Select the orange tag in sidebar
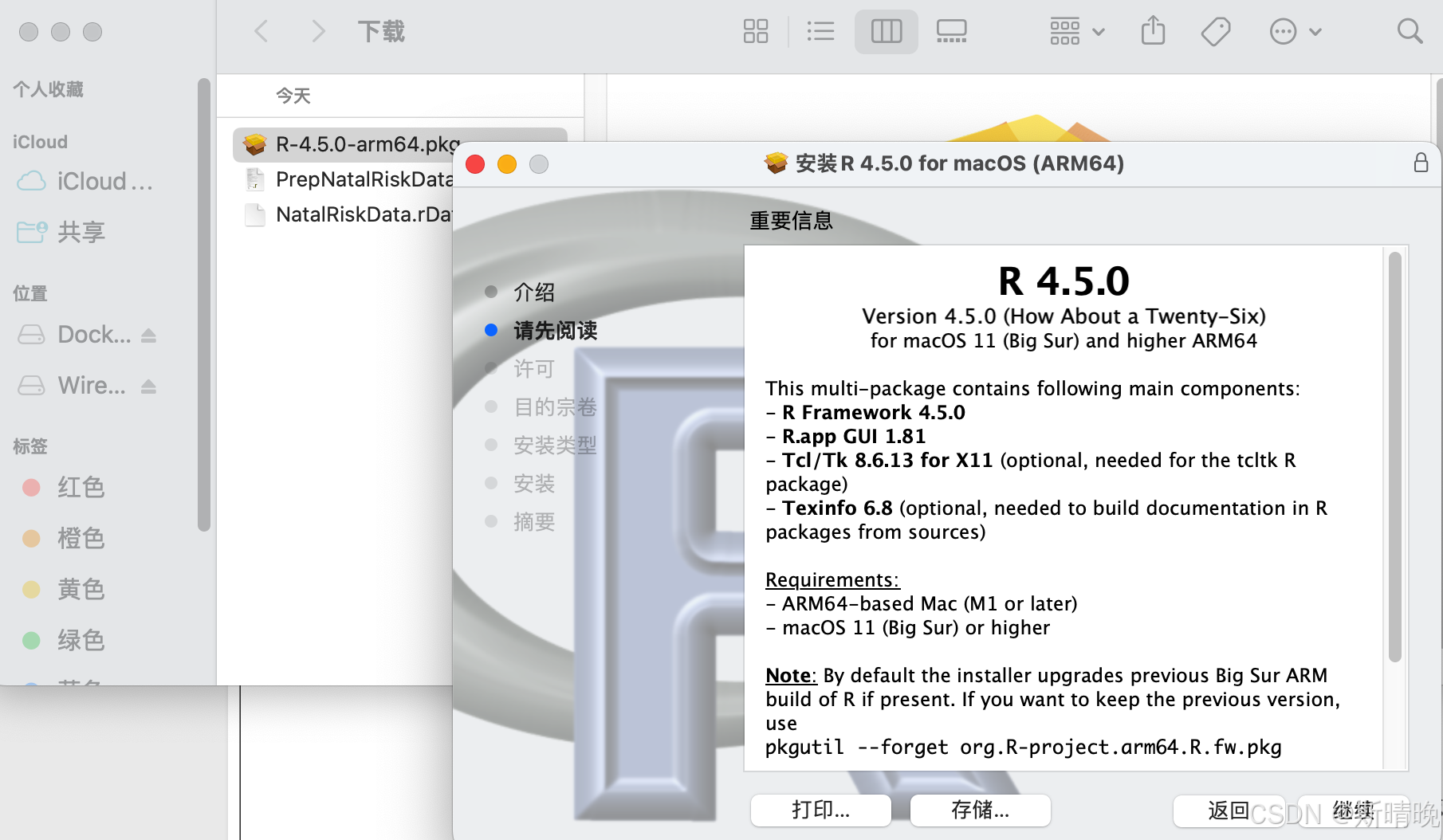Image resolution: width=1443 pixels, height=840 pixels. [x=64, y=539]
